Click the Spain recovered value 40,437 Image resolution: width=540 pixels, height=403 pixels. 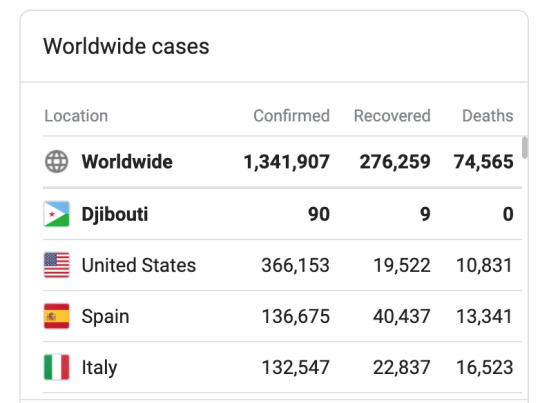tap(402, 317)
